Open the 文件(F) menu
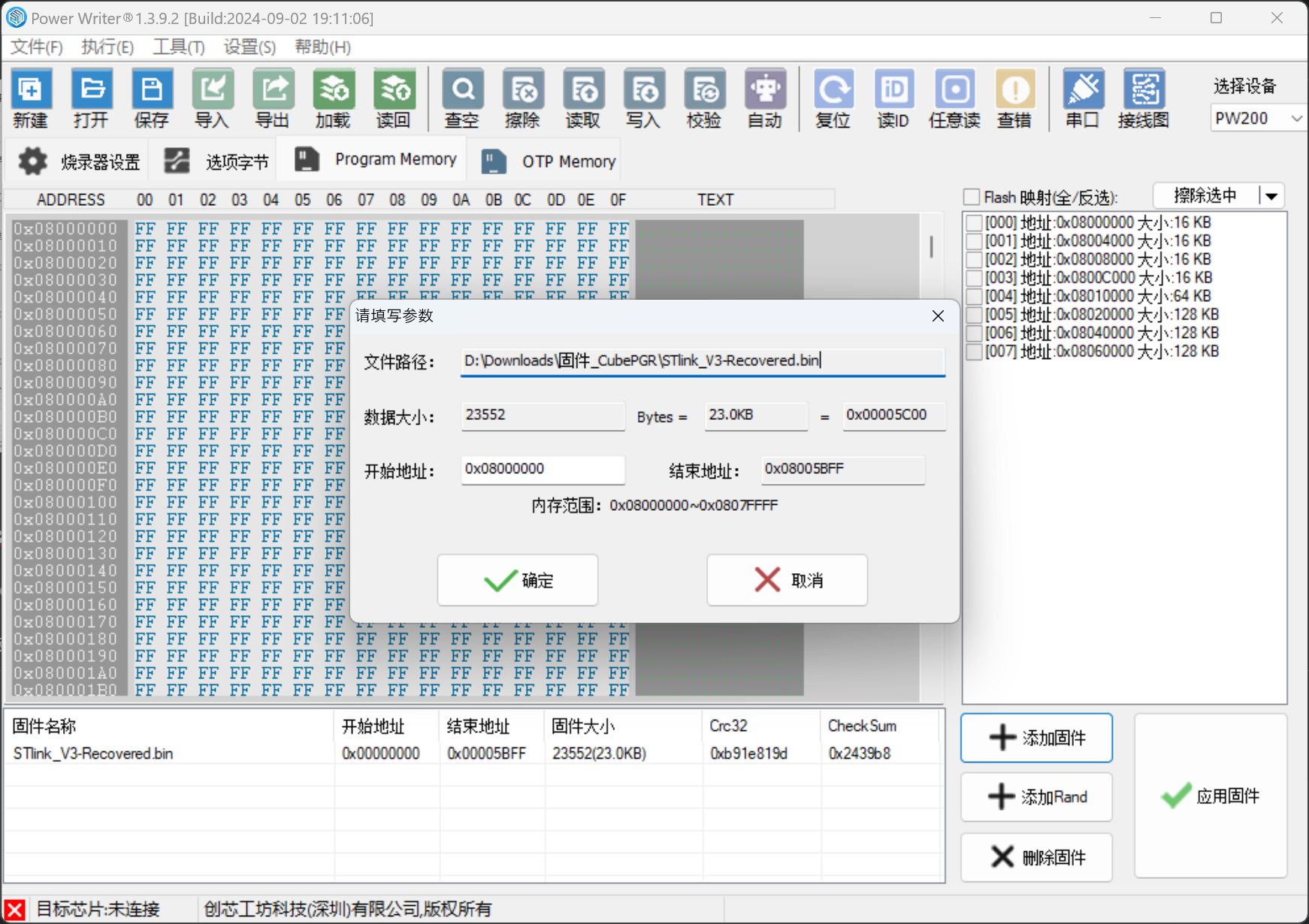Viewport: 1309px width, 924px height. (36, 47)
